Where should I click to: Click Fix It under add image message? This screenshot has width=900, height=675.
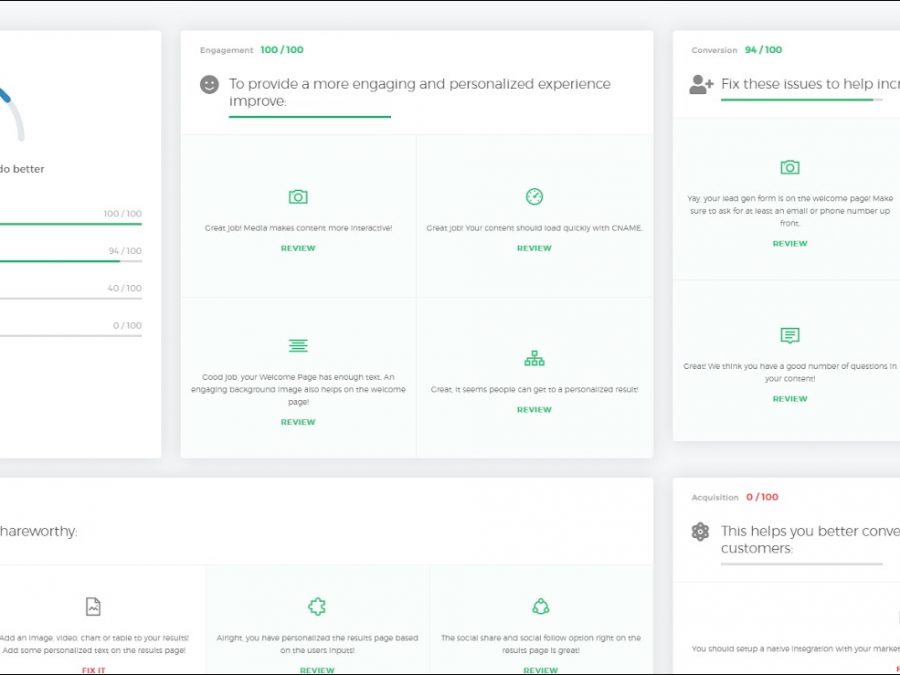[x=93, y=670]
